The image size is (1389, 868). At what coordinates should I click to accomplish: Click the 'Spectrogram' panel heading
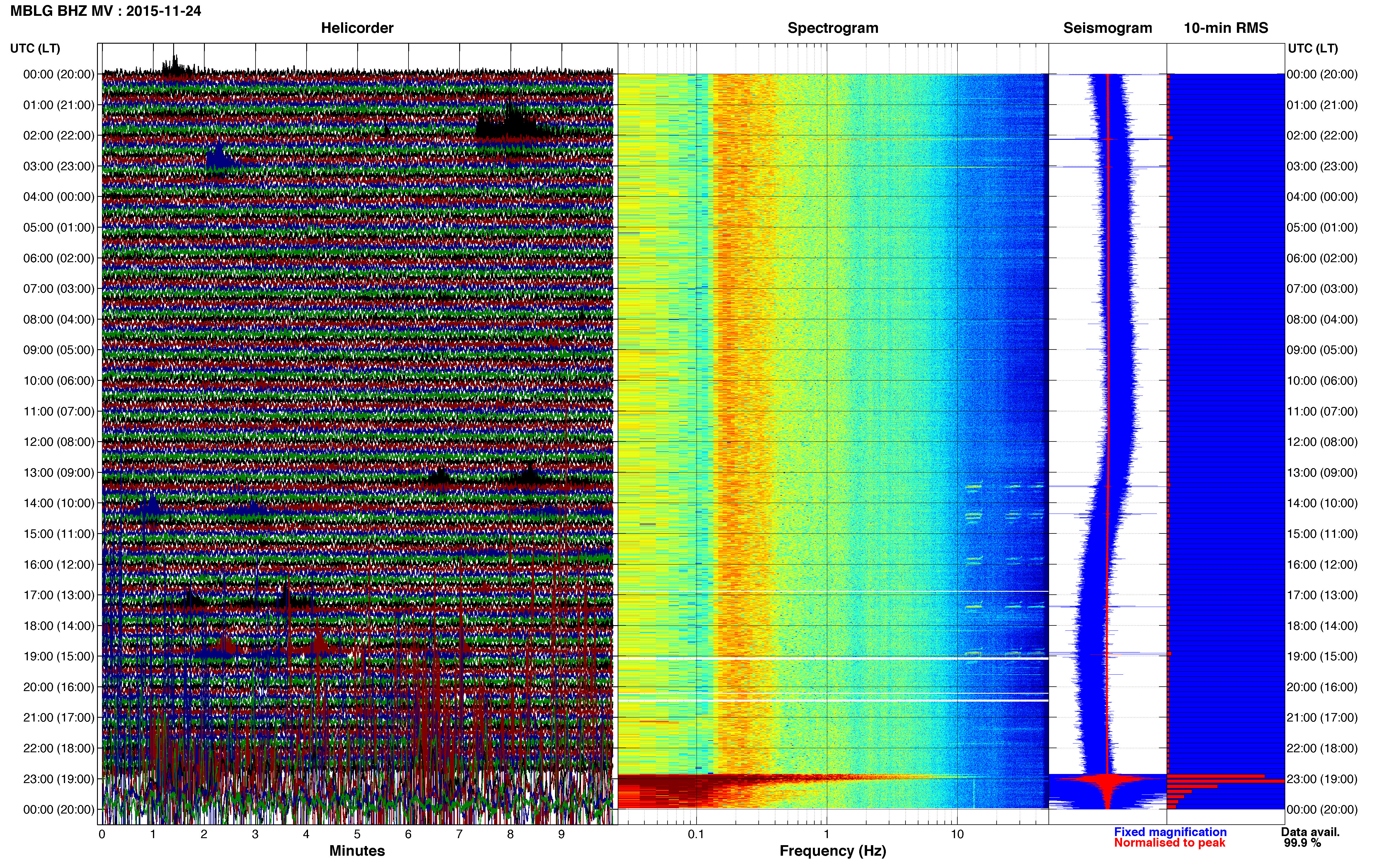click(x=833, y=28)
